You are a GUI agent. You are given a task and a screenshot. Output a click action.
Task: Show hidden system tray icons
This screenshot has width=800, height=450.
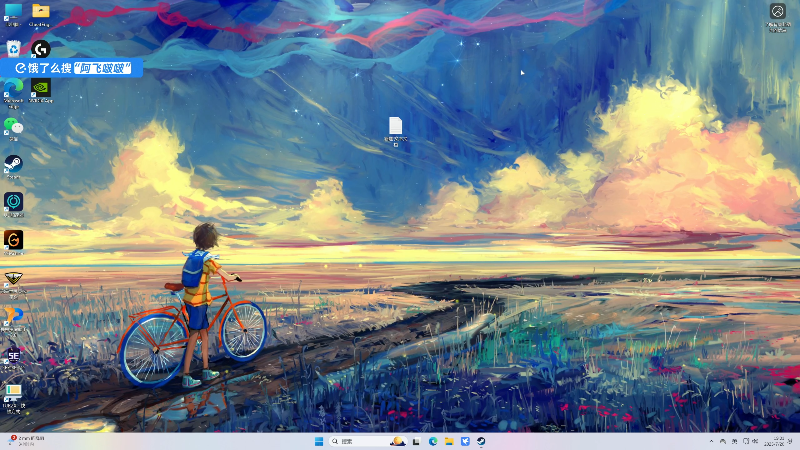tap(711, 441)
